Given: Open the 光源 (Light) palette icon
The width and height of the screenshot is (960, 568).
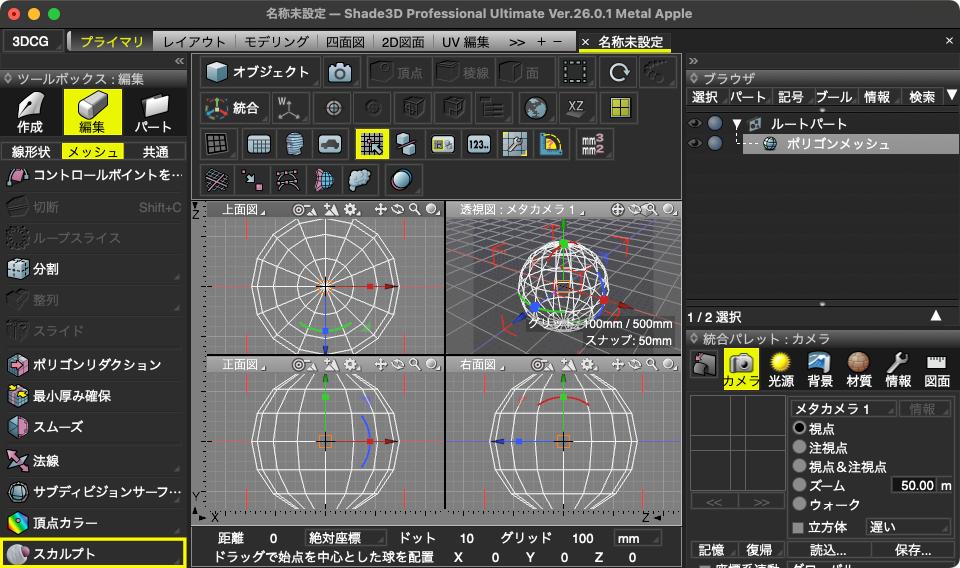Looking at the screenshot, I should pos(780,368).
